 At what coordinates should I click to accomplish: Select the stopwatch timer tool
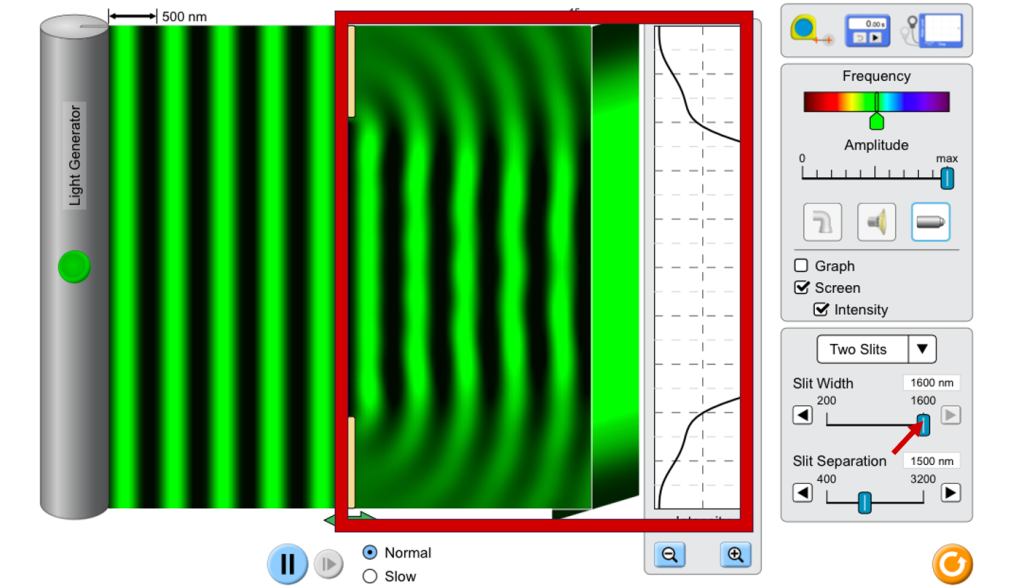click(867, 30)
